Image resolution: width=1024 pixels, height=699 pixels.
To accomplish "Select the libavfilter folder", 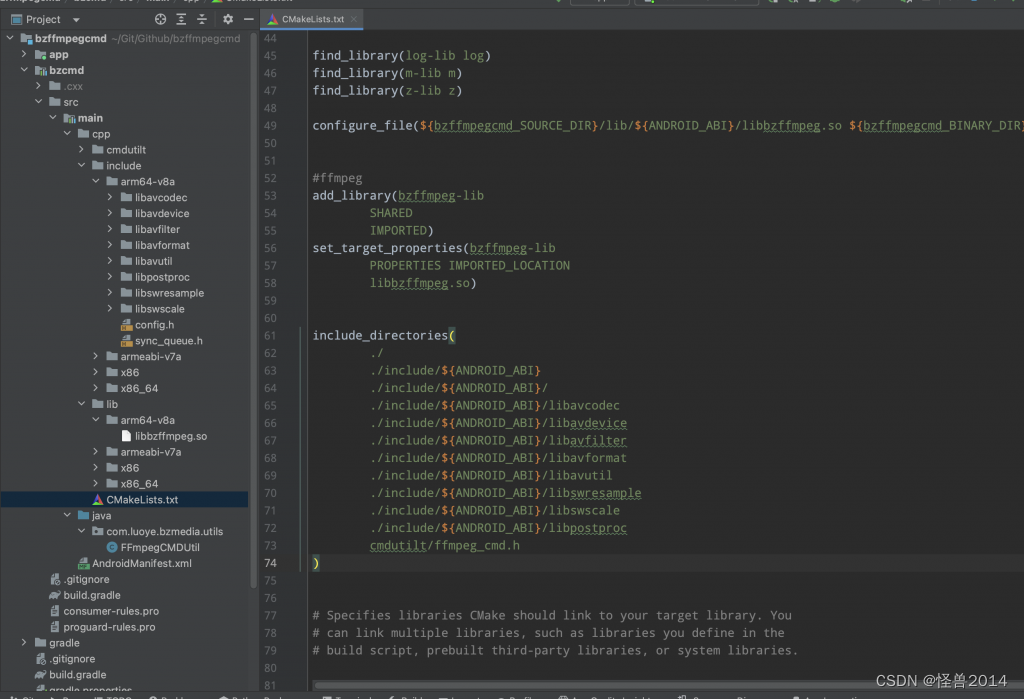I will (x=157, y=229).
